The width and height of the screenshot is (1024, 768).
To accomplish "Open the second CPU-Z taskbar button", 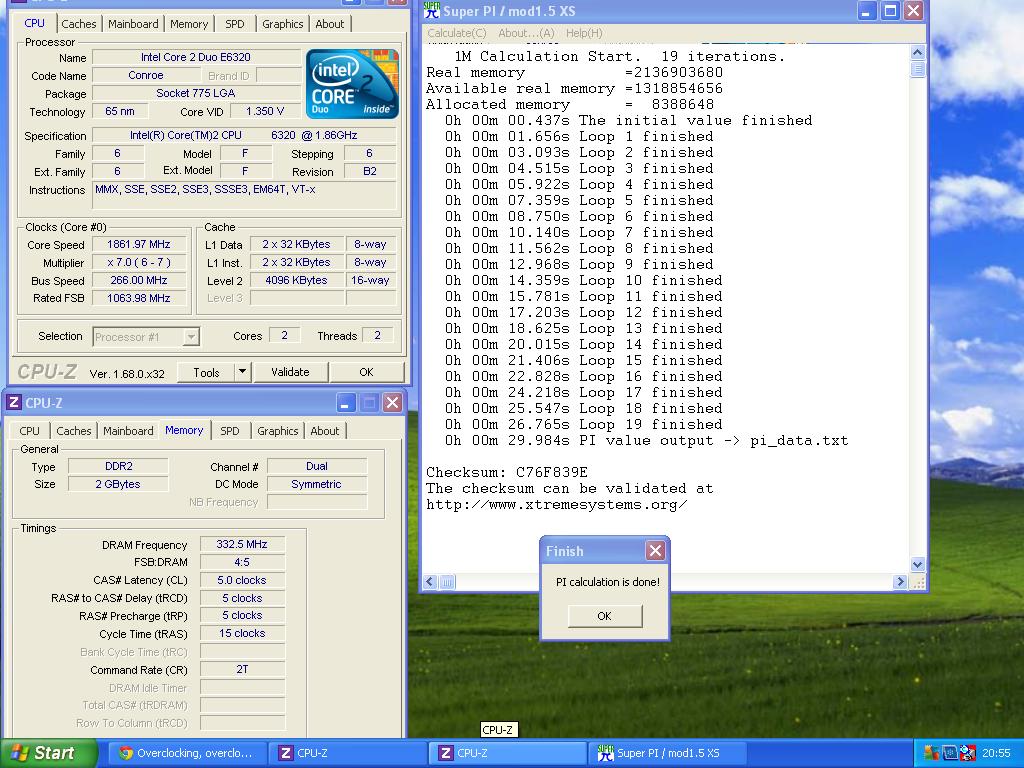I will tap(507, 753).
